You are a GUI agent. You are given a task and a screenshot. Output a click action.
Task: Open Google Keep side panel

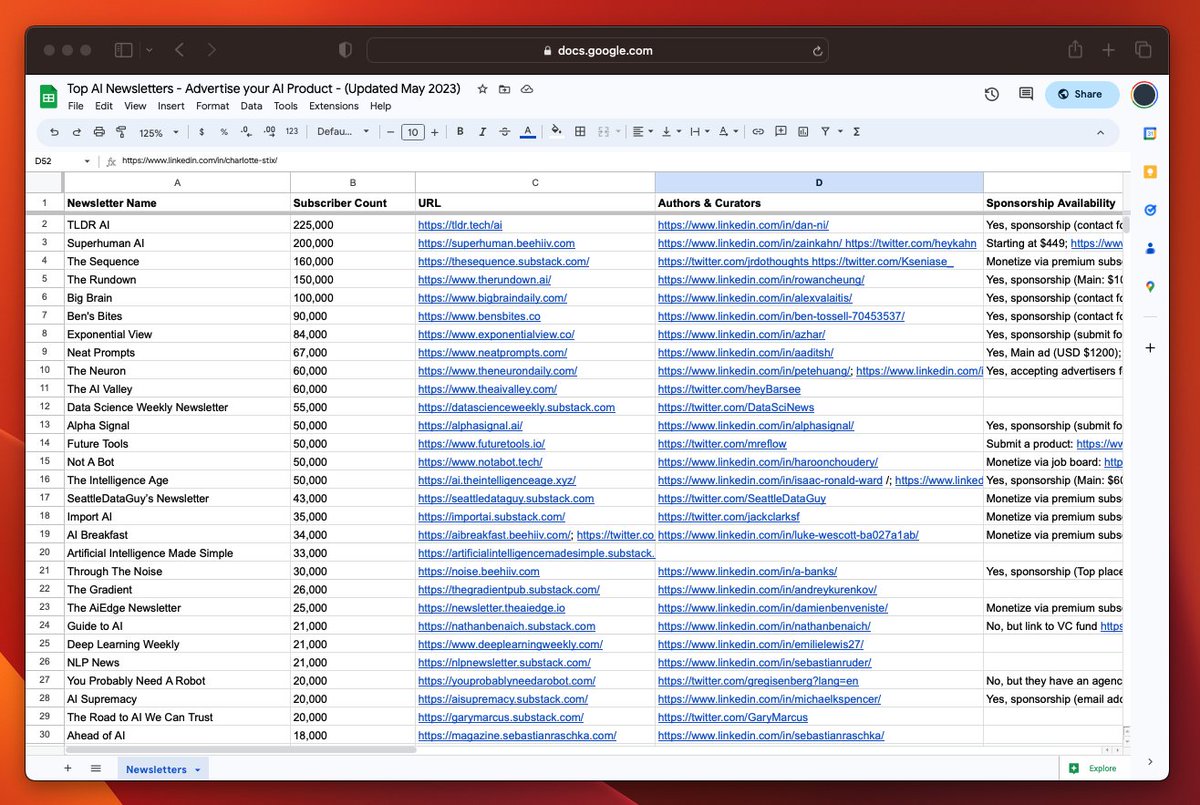point(1150,172)
